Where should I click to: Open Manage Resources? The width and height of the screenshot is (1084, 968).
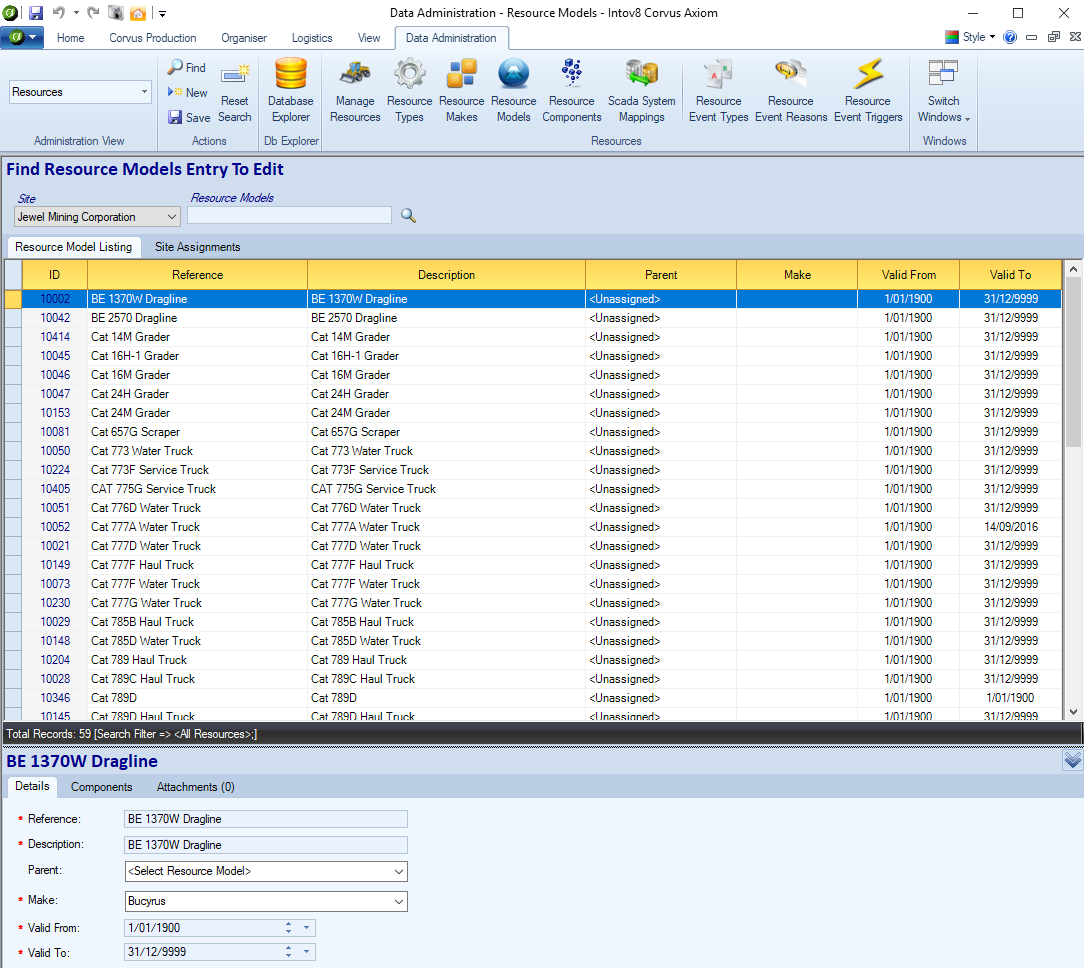pos(355,91)
